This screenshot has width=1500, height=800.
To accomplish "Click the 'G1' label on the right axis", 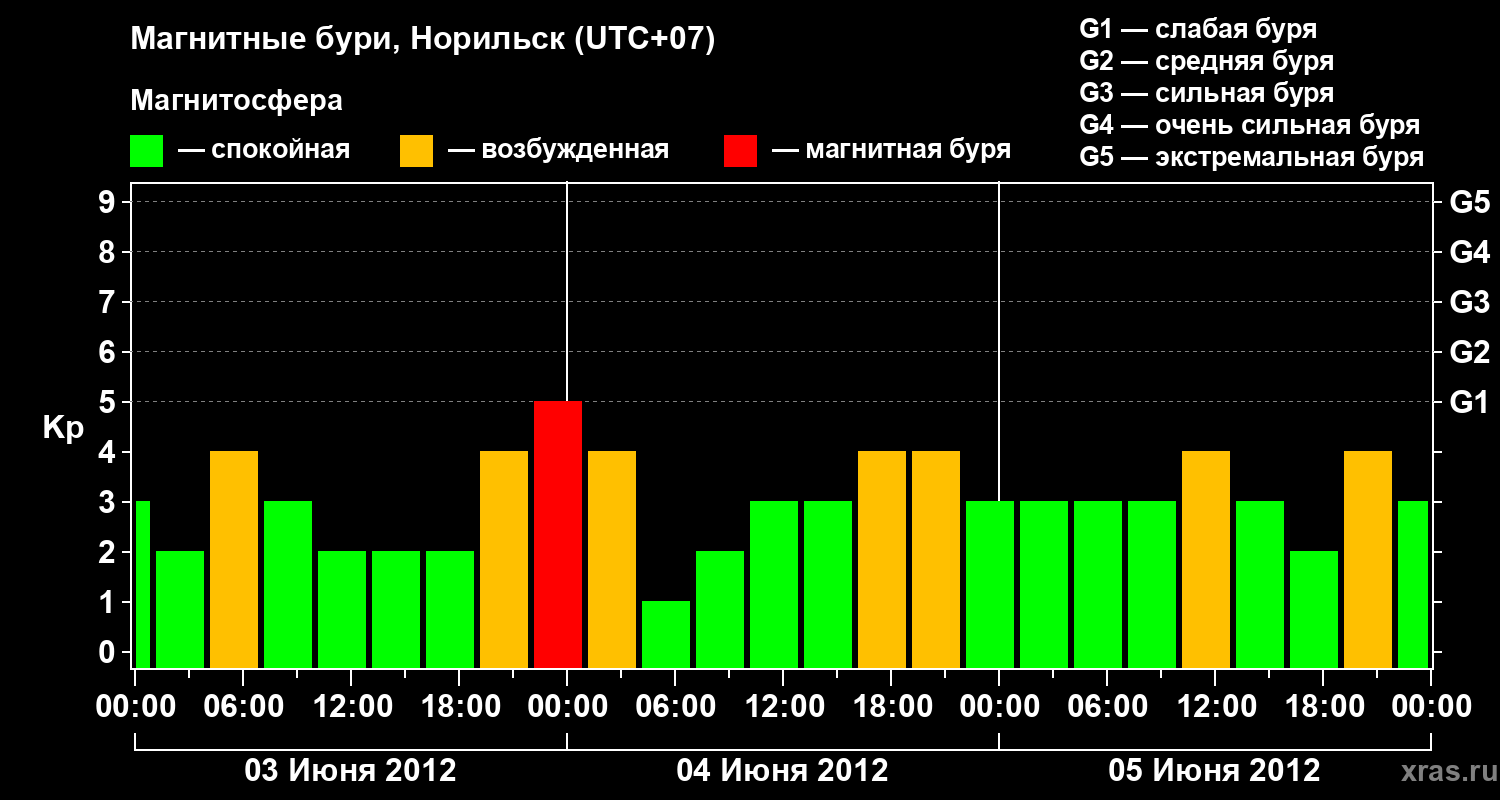I will 1469,402.
